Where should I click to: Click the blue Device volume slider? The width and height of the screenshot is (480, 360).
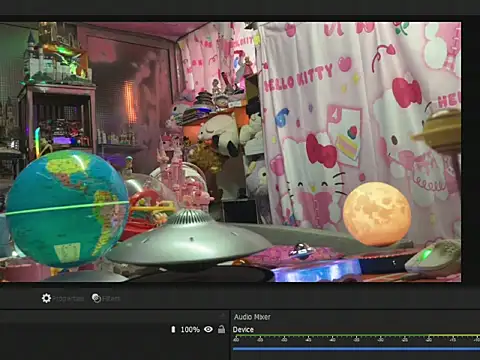[x=356, y=349]
